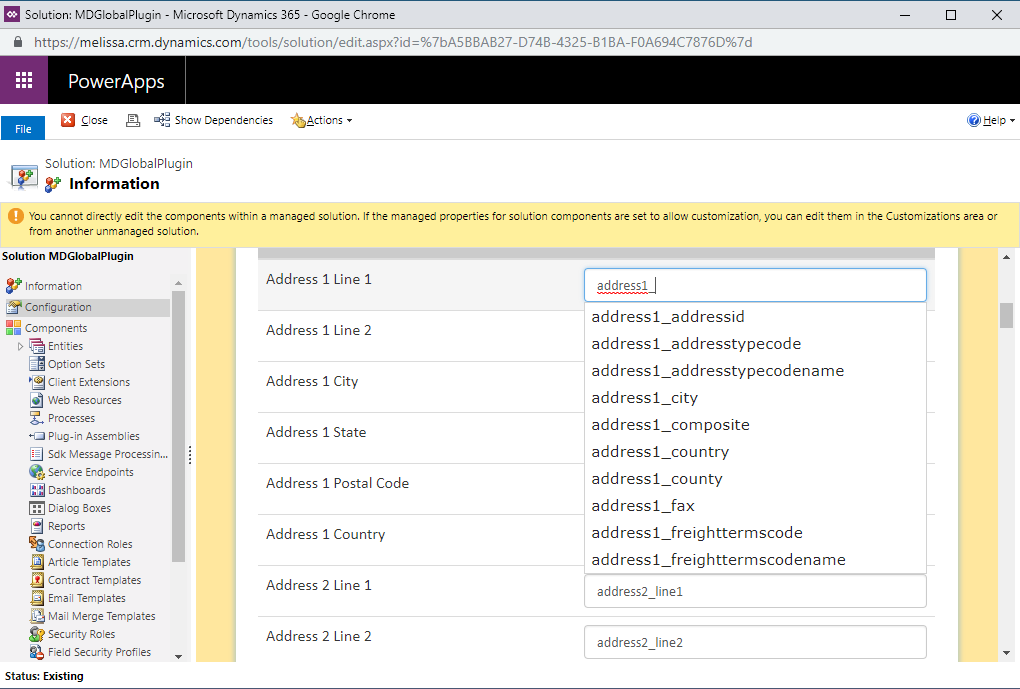1020x689 pixels.
Task: Open Show Dependencies
Action: pos(213,120)
